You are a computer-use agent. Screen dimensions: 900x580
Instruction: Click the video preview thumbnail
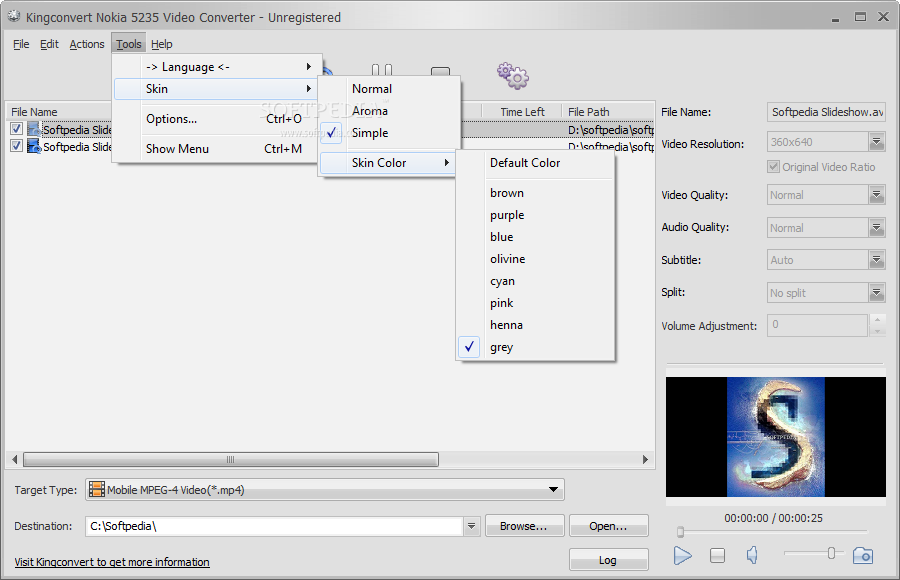pyautogui.click(x=775, y=436)
